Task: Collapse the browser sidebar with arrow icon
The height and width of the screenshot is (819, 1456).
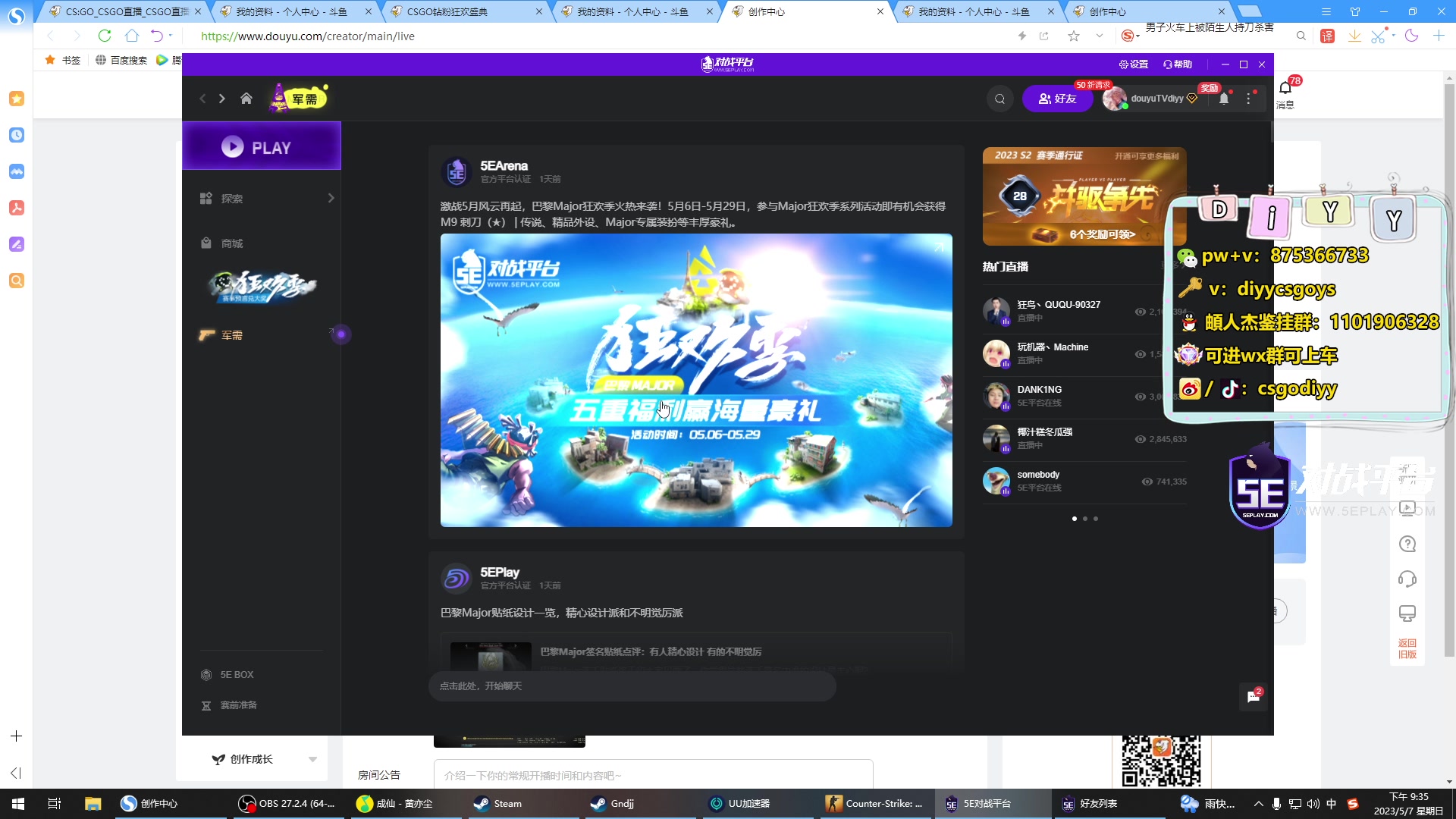Action: coord(16,773)
